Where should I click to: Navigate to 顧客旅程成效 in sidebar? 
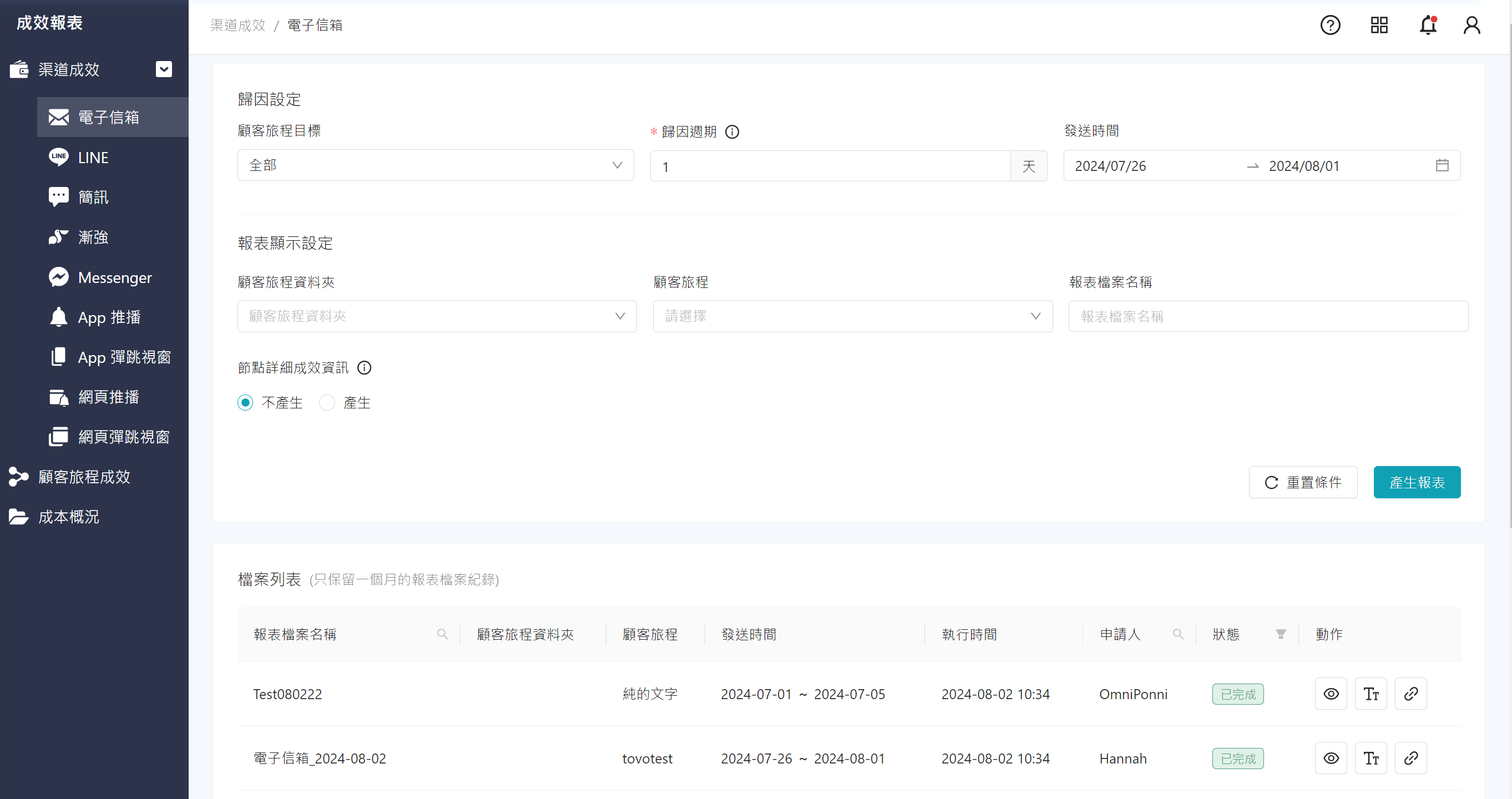click(84, 477)
